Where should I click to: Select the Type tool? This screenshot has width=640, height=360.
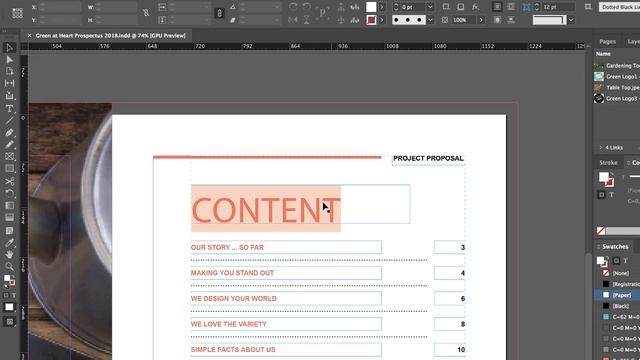click(x=9, y=109)
